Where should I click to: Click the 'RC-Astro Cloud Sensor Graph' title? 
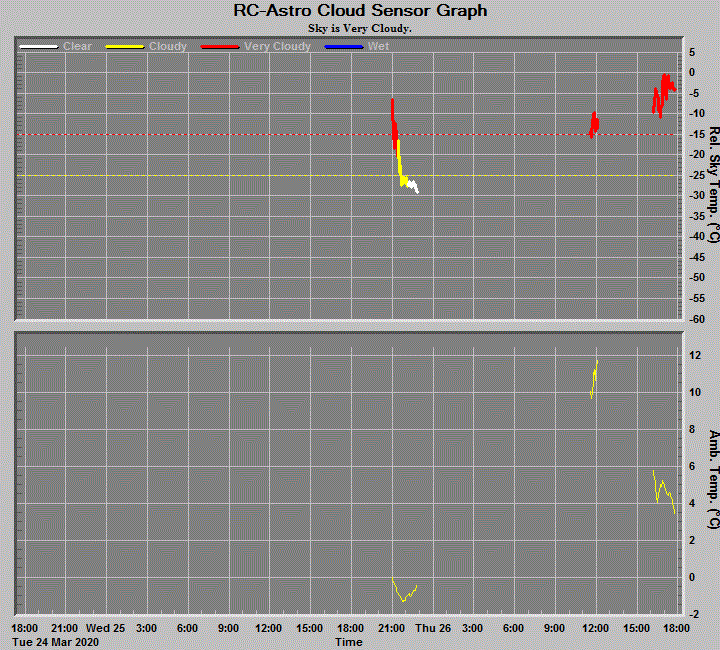pos(360,11)
